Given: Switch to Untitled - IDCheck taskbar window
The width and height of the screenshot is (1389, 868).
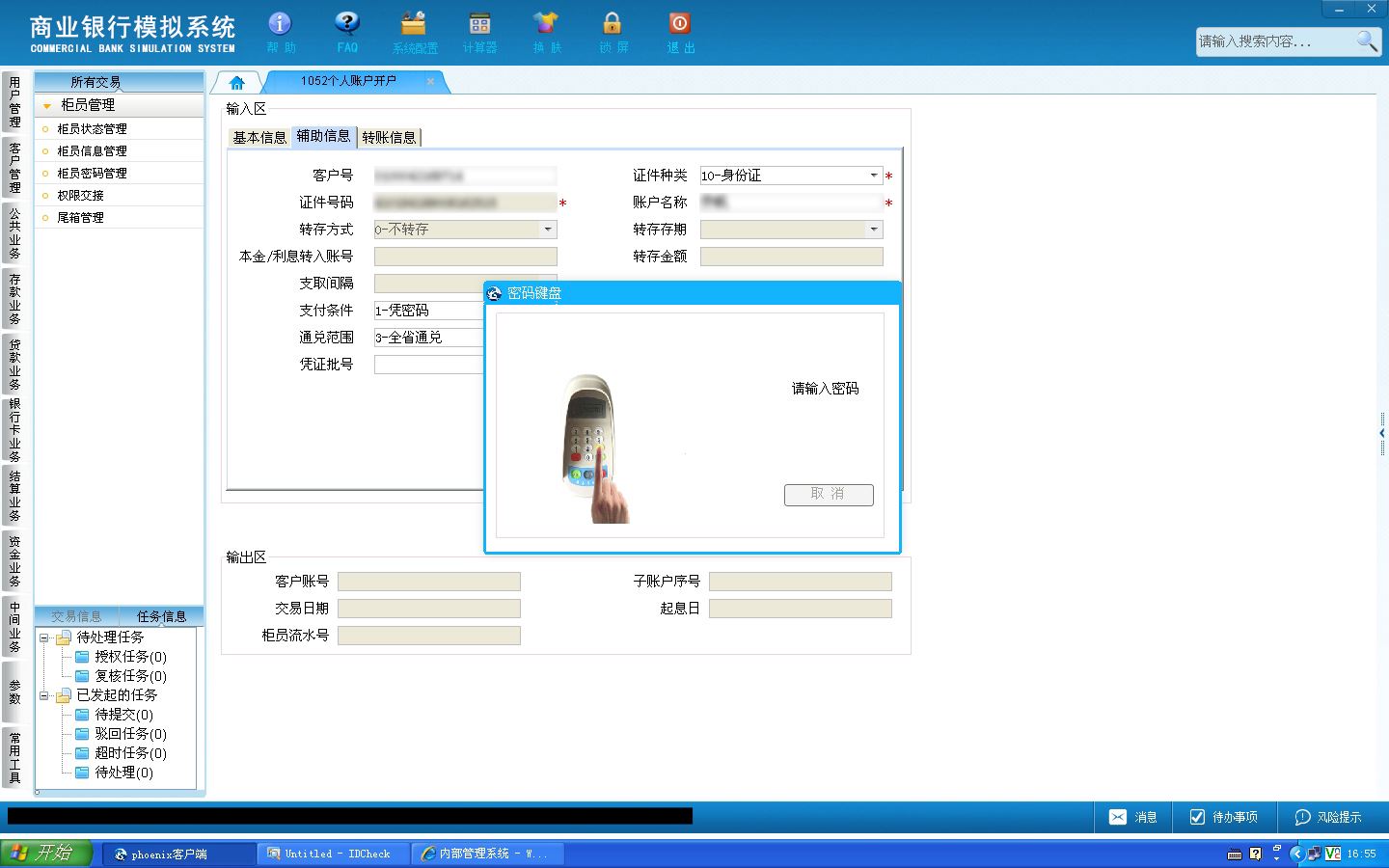Looking at the screenshot, I should 334,854.
